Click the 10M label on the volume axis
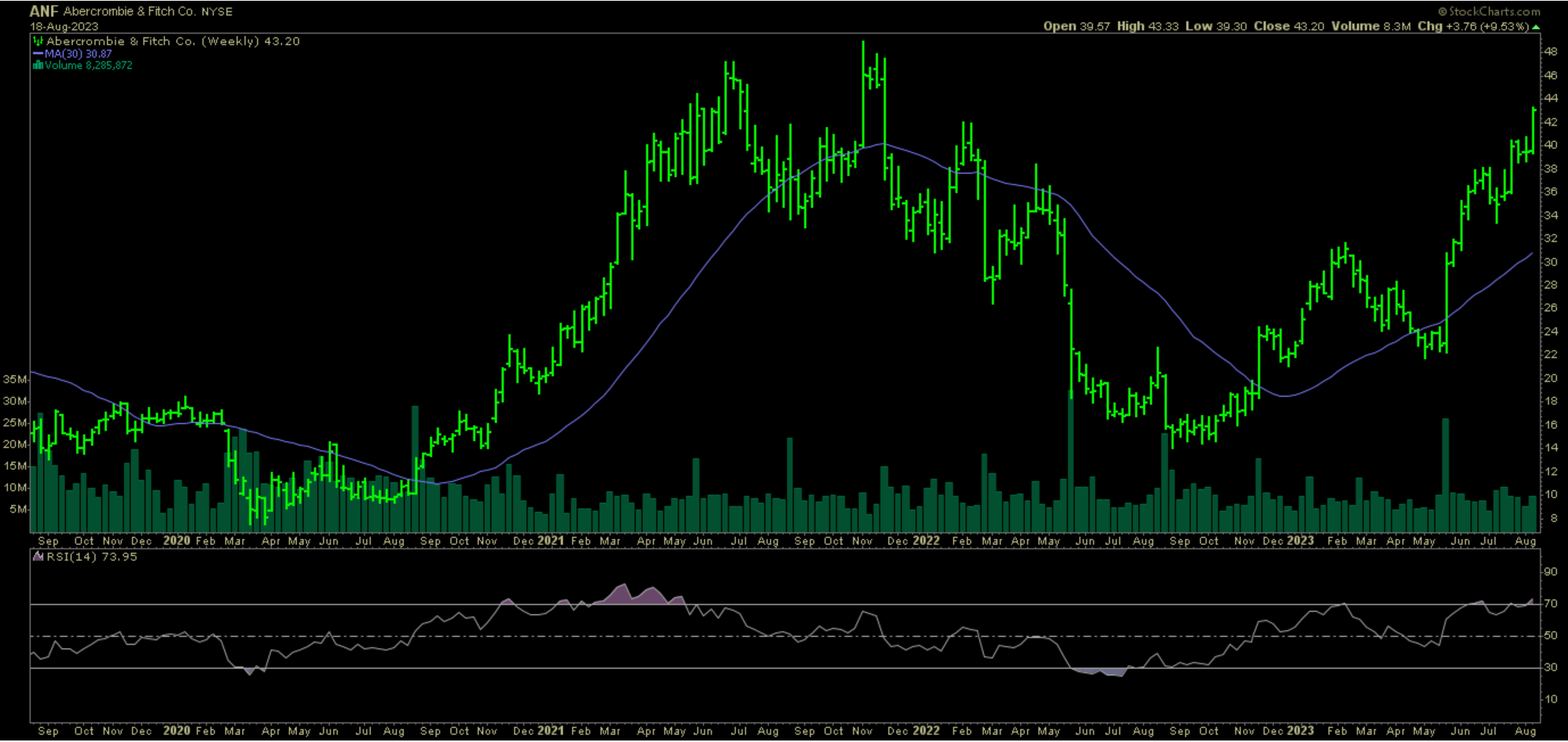Image resolution: width=1568 pixels, height=742 pixels. [14, 487]
